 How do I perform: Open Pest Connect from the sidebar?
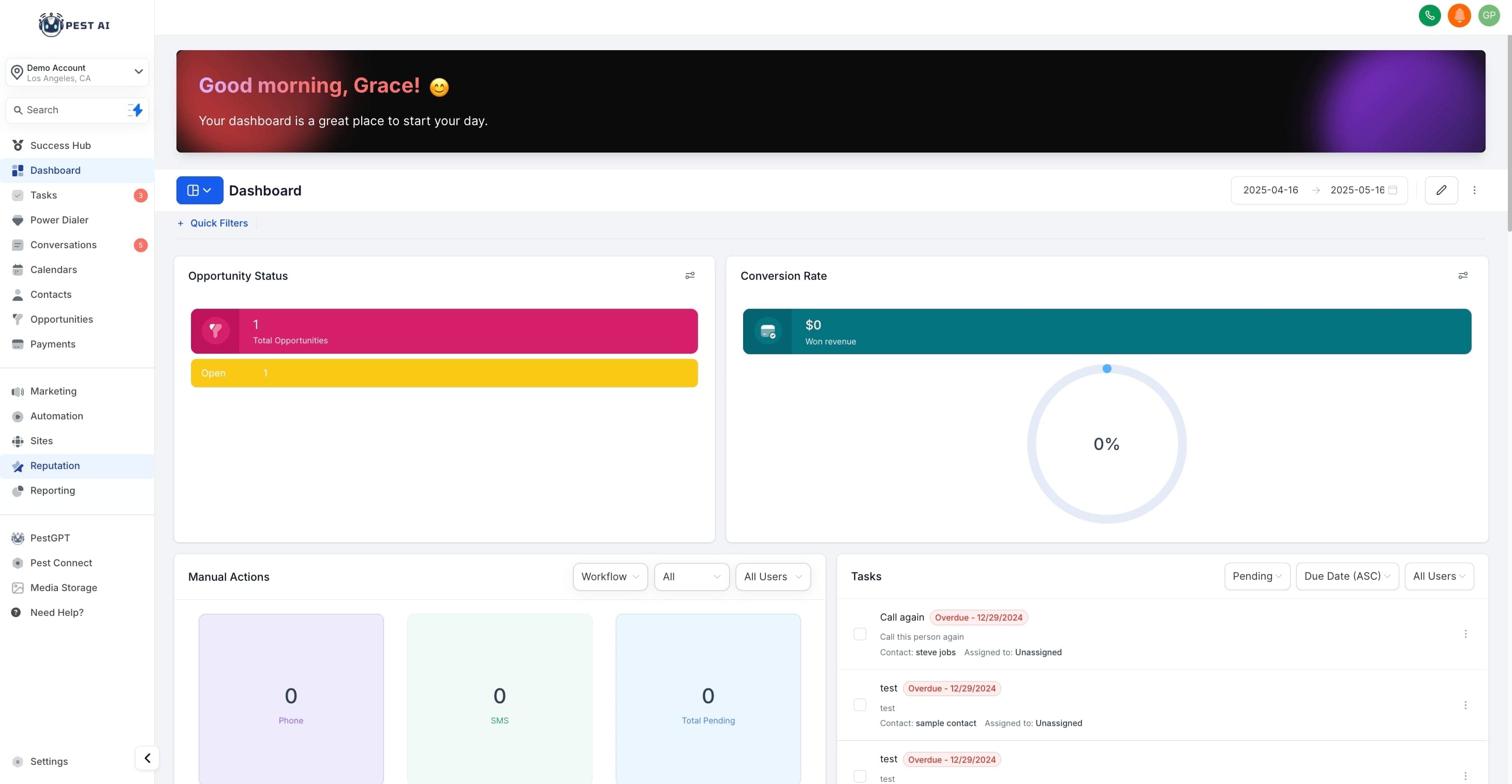click(x=77, y=563)
